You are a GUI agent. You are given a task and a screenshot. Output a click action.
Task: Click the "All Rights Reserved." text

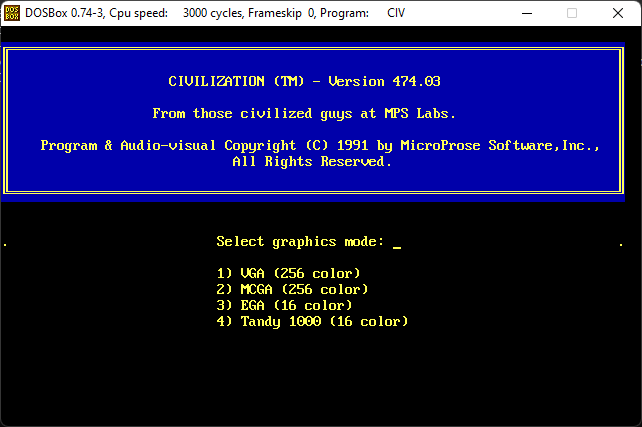312,161
